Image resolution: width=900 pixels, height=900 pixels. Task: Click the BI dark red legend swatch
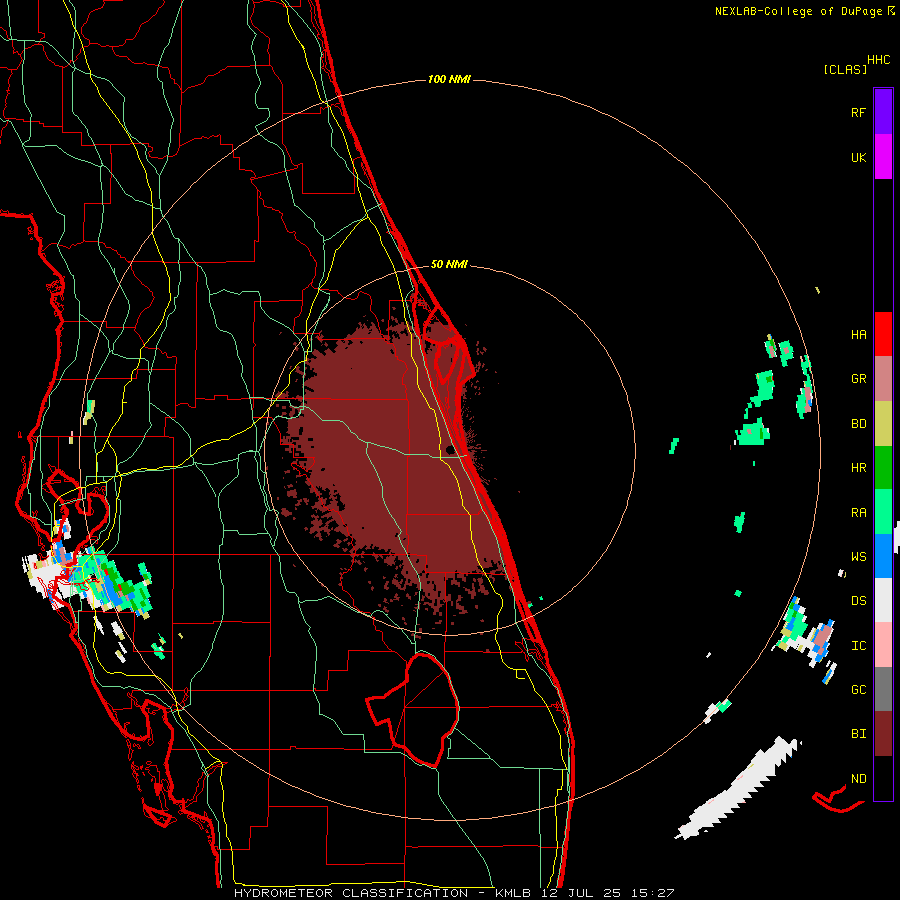[x=883, y=734]
